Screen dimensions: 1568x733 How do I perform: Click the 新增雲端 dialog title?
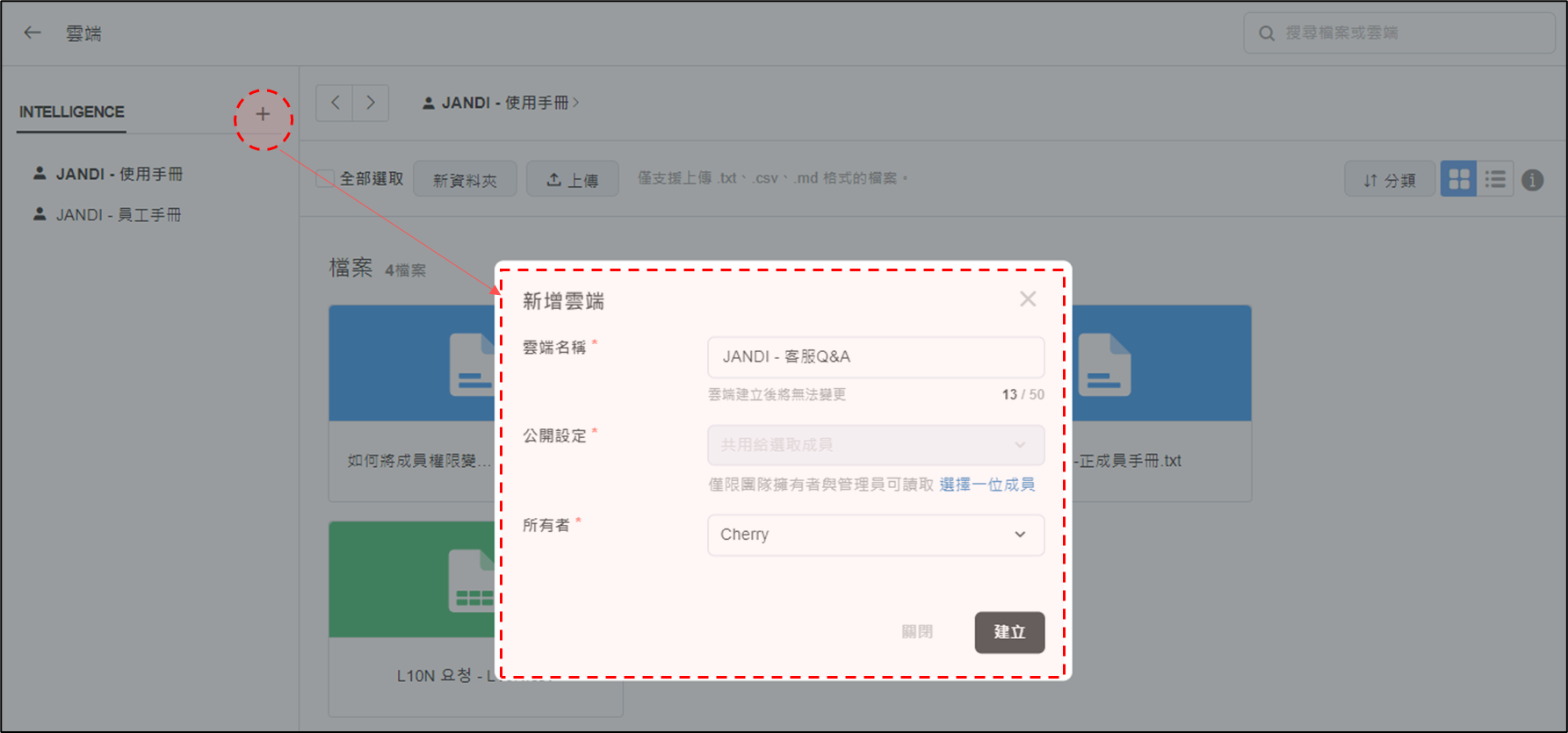pyautogui.click(x=563, y=301)
